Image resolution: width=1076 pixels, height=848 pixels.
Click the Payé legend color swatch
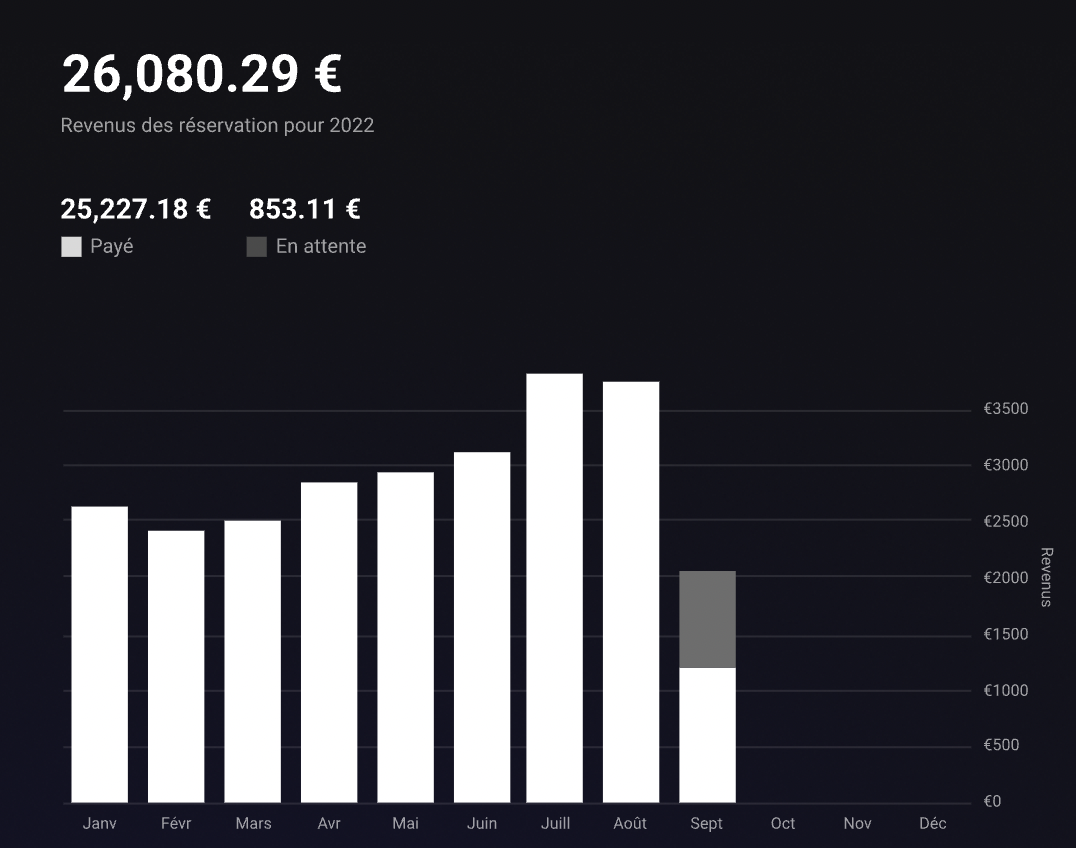tap(71, 247)
